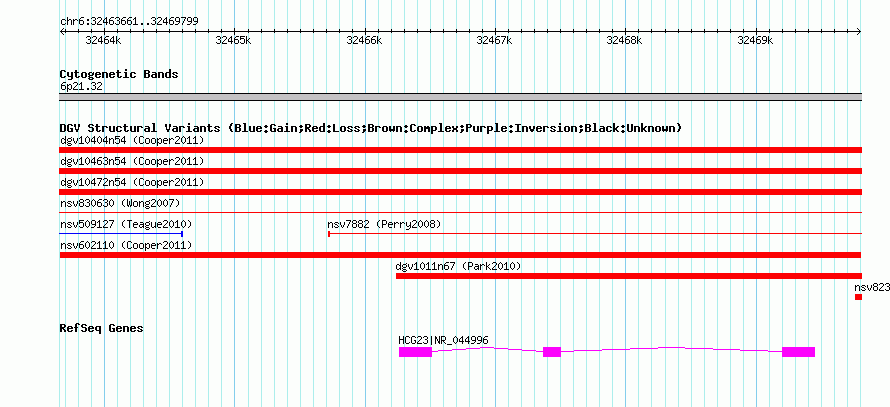Image resolution: width=890 pixels, height=407 pixels.
Task: Click the nsv509127 (Teague2010) label
Action: point(126,224)
